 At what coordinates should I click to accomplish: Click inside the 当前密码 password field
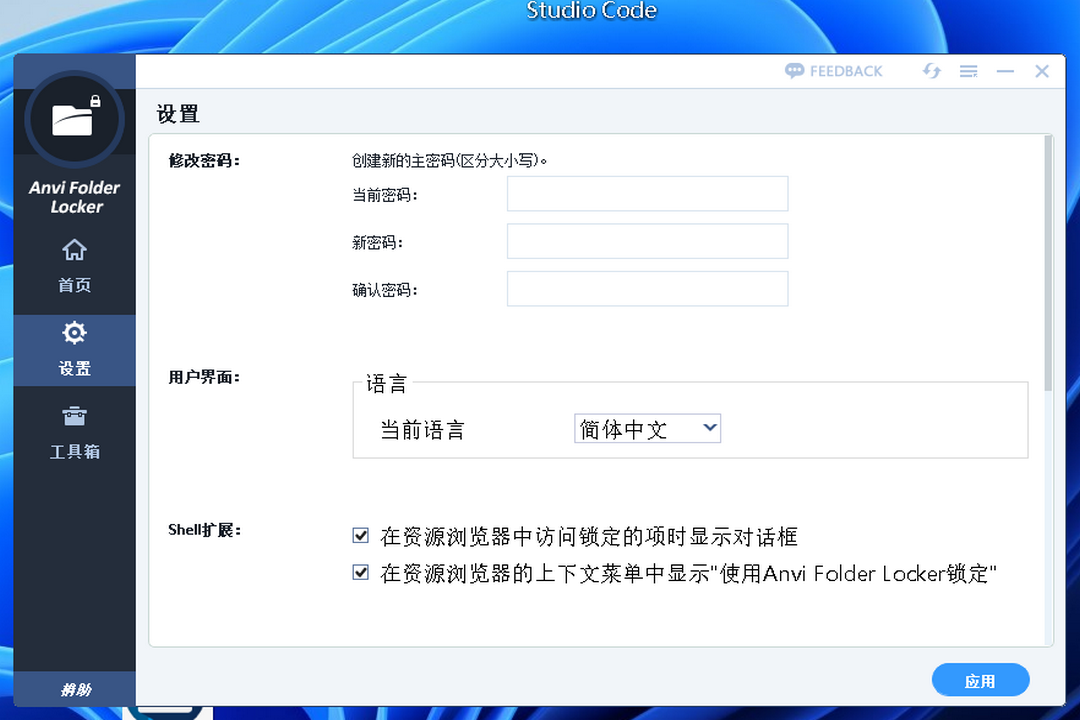646,193
